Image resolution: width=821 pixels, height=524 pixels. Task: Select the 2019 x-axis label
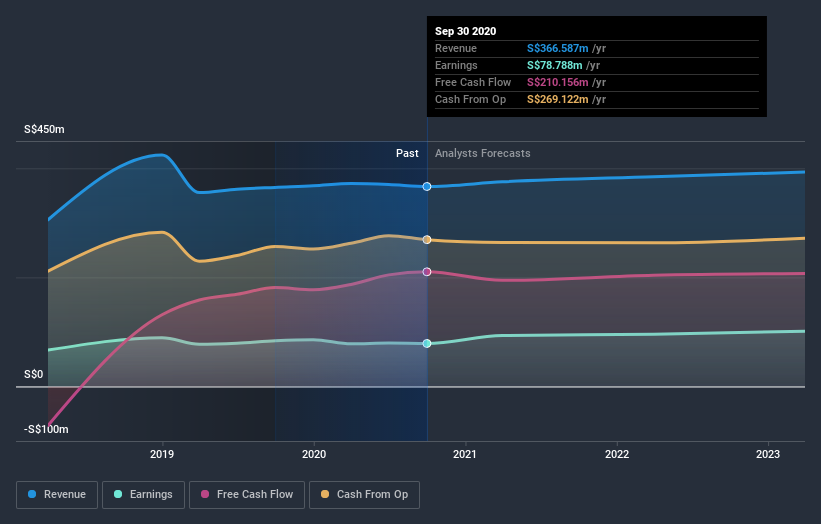(x=162, y=454)
